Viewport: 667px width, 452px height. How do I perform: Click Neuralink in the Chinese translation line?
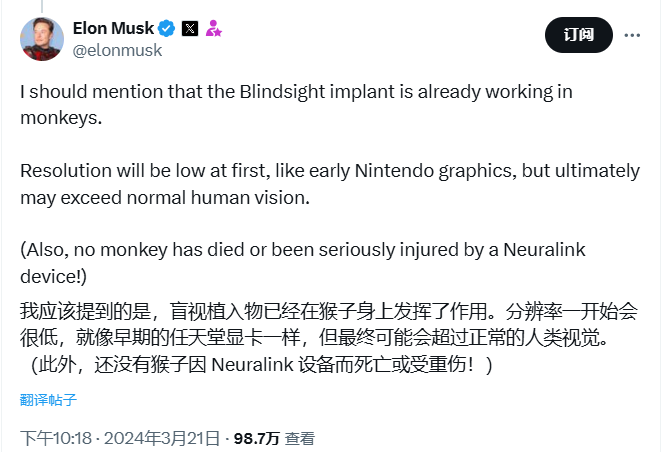point(252,364)
